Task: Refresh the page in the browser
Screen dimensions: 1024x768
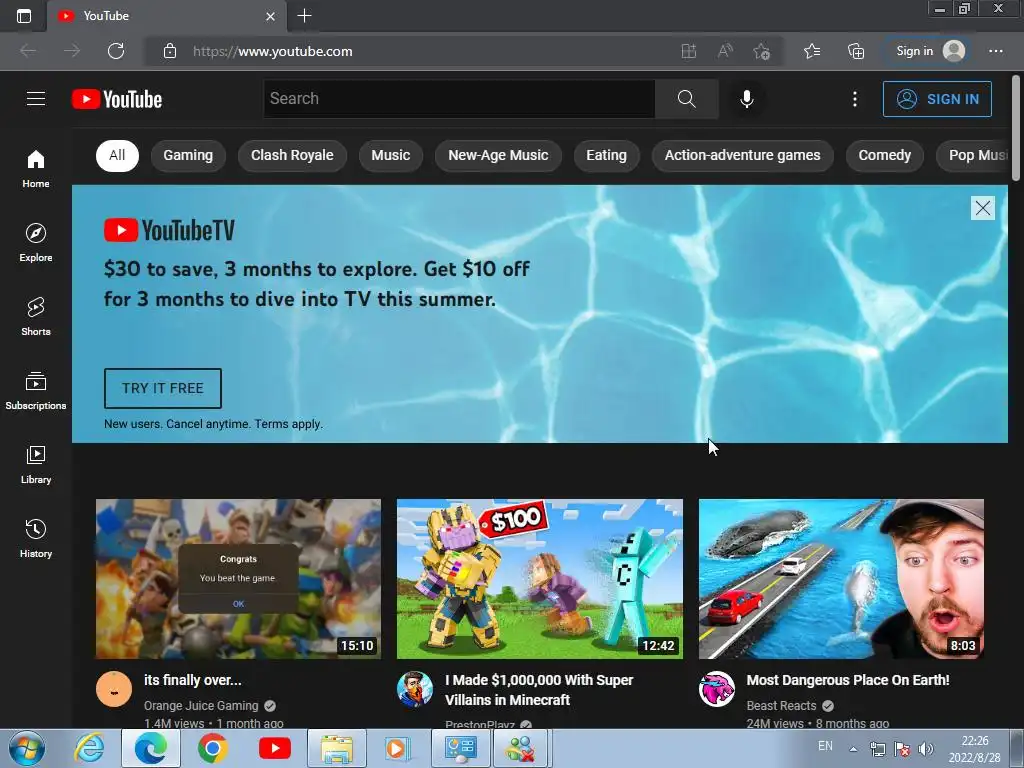Action: coord(116,51)
